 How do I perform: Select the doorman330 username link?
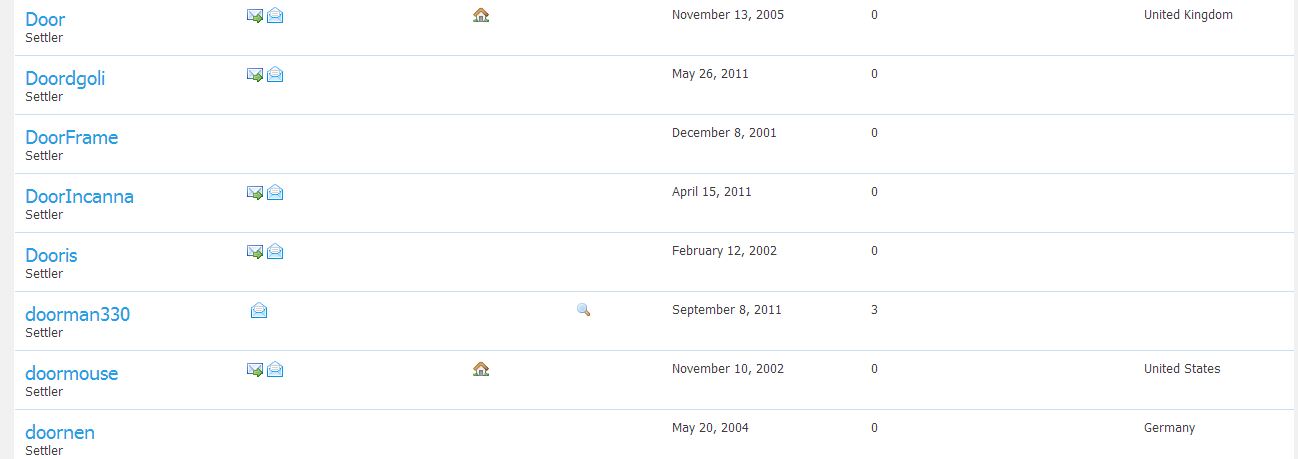77,315
